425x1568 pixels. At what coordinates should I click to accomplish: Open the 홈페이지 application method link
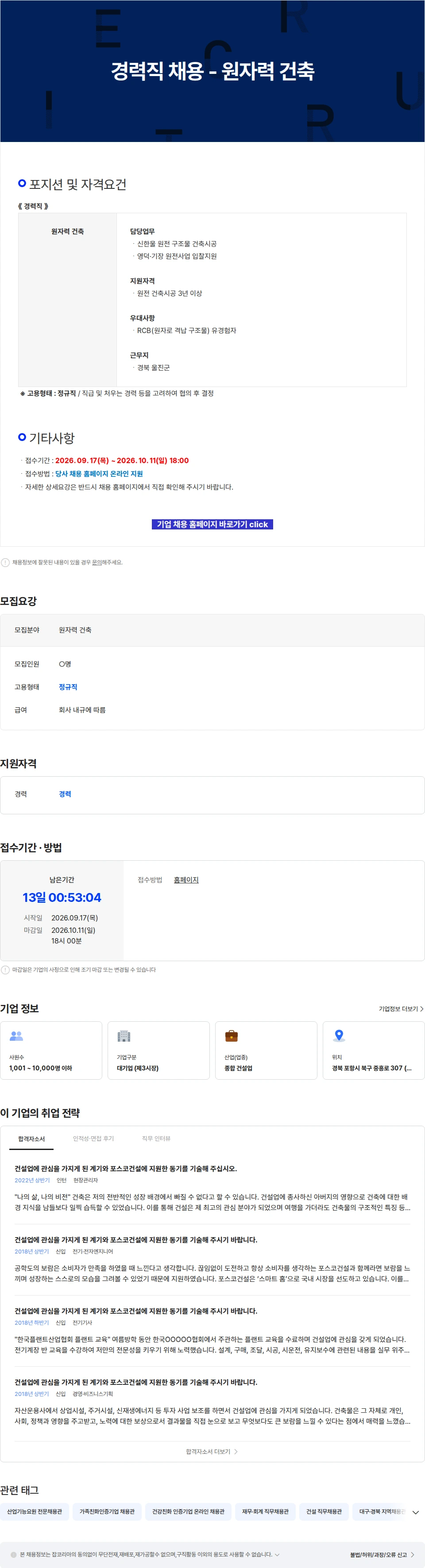click(x=185, y=880)
